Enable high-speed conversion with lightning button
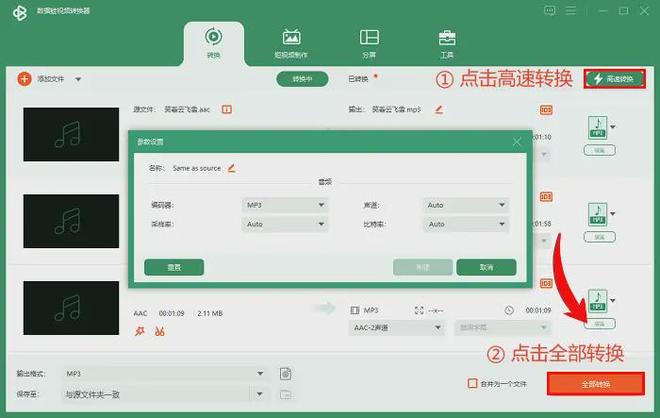 point(615,79)
